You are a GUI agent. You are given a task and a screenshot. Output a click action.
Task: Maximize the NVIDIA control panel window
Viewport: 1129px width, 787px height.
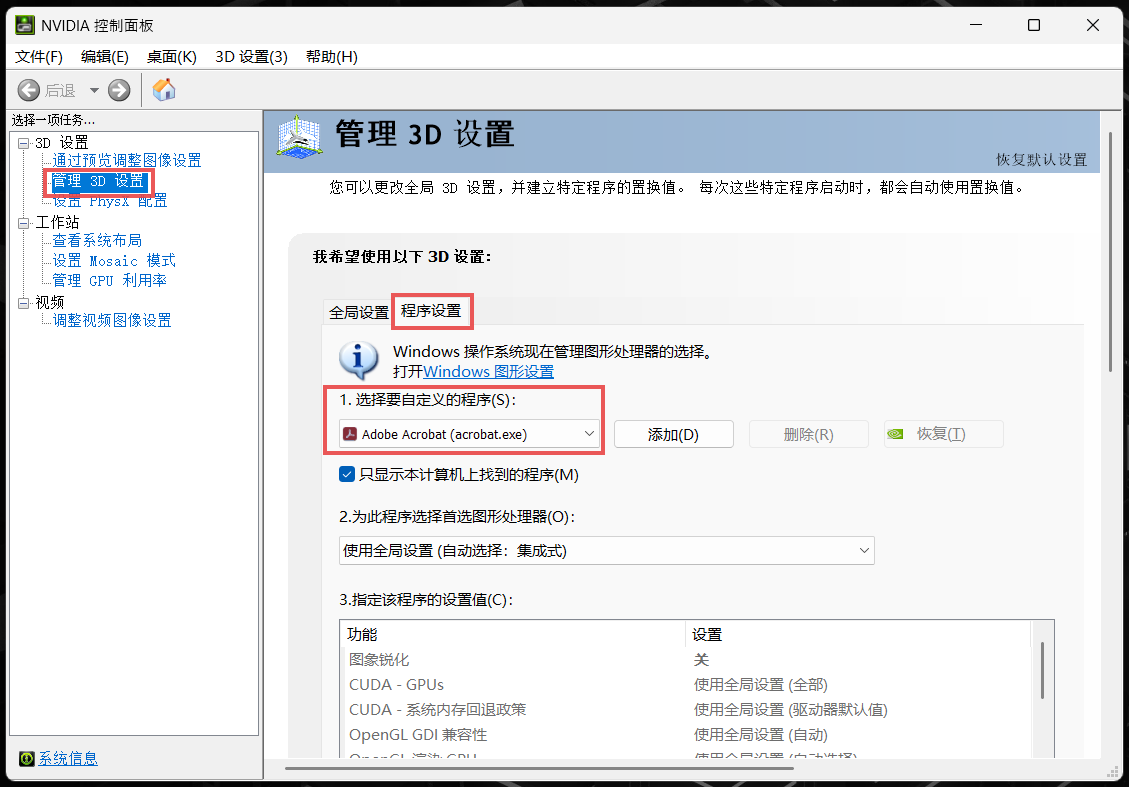(x=1034, y=25)
